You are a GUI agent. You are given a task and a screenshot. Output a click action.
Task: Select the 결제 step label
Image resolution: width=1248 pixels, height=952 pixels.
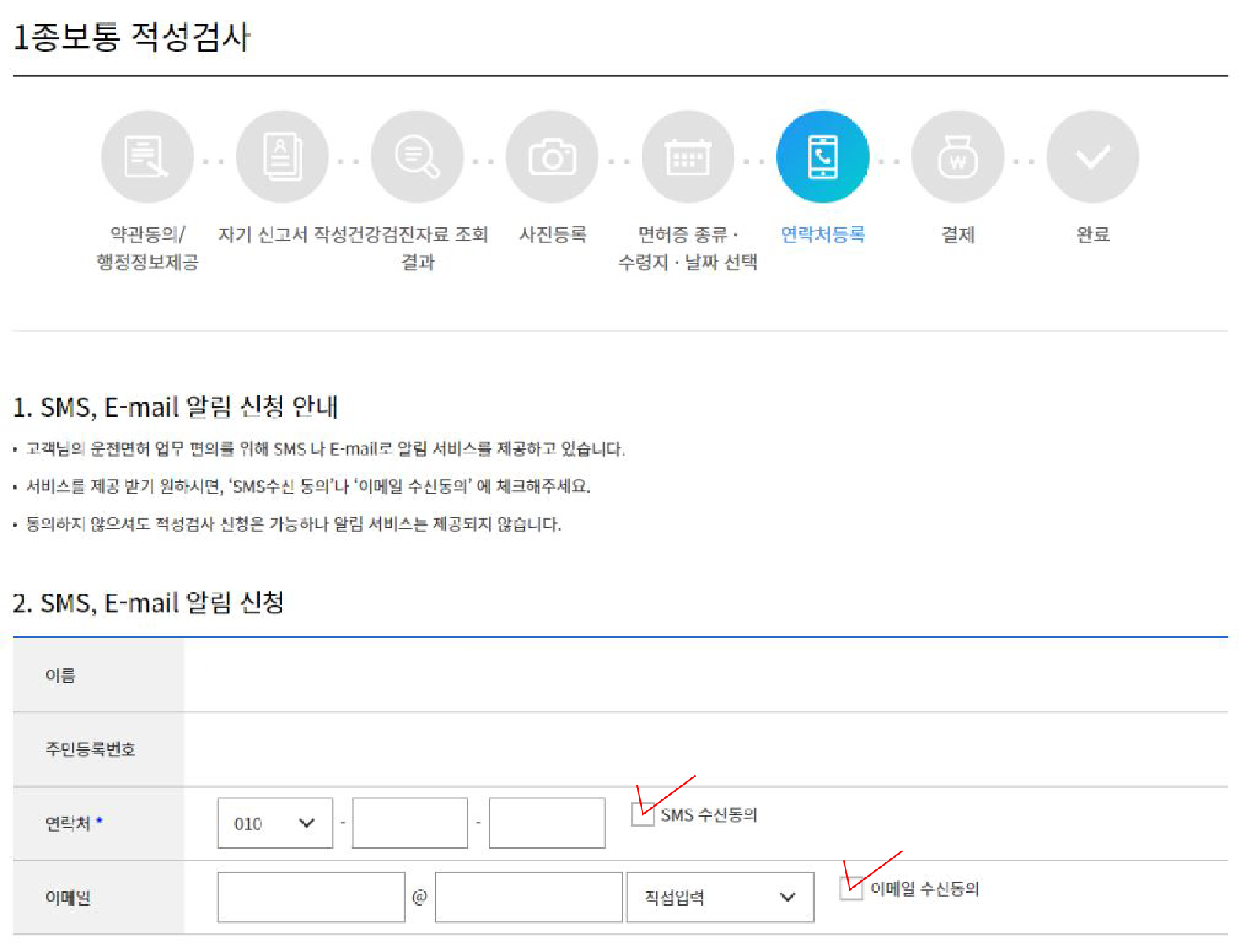958,234
